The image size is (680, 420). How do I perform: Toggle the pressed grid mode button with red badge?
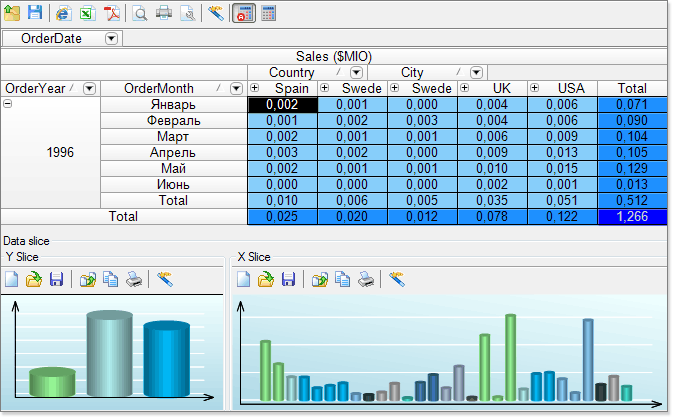point(244,13)
